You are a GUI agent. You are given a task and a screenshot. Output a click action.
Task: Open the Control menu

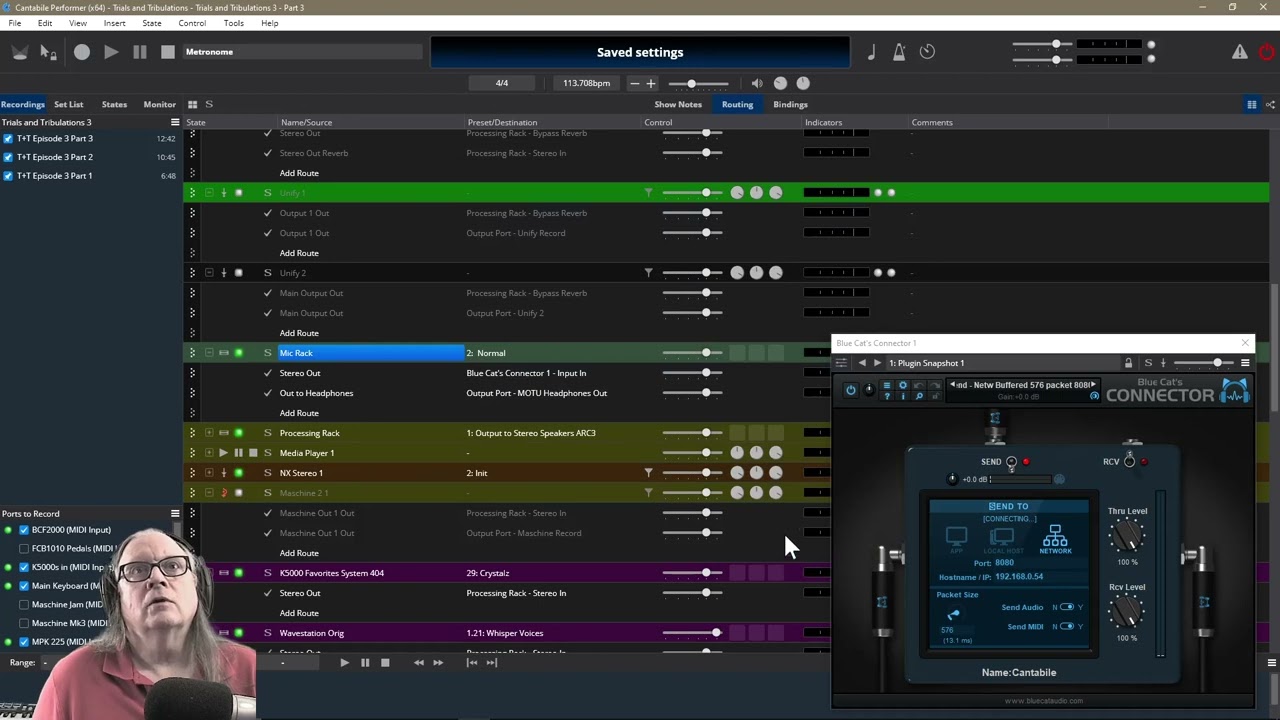coord(192,23)
